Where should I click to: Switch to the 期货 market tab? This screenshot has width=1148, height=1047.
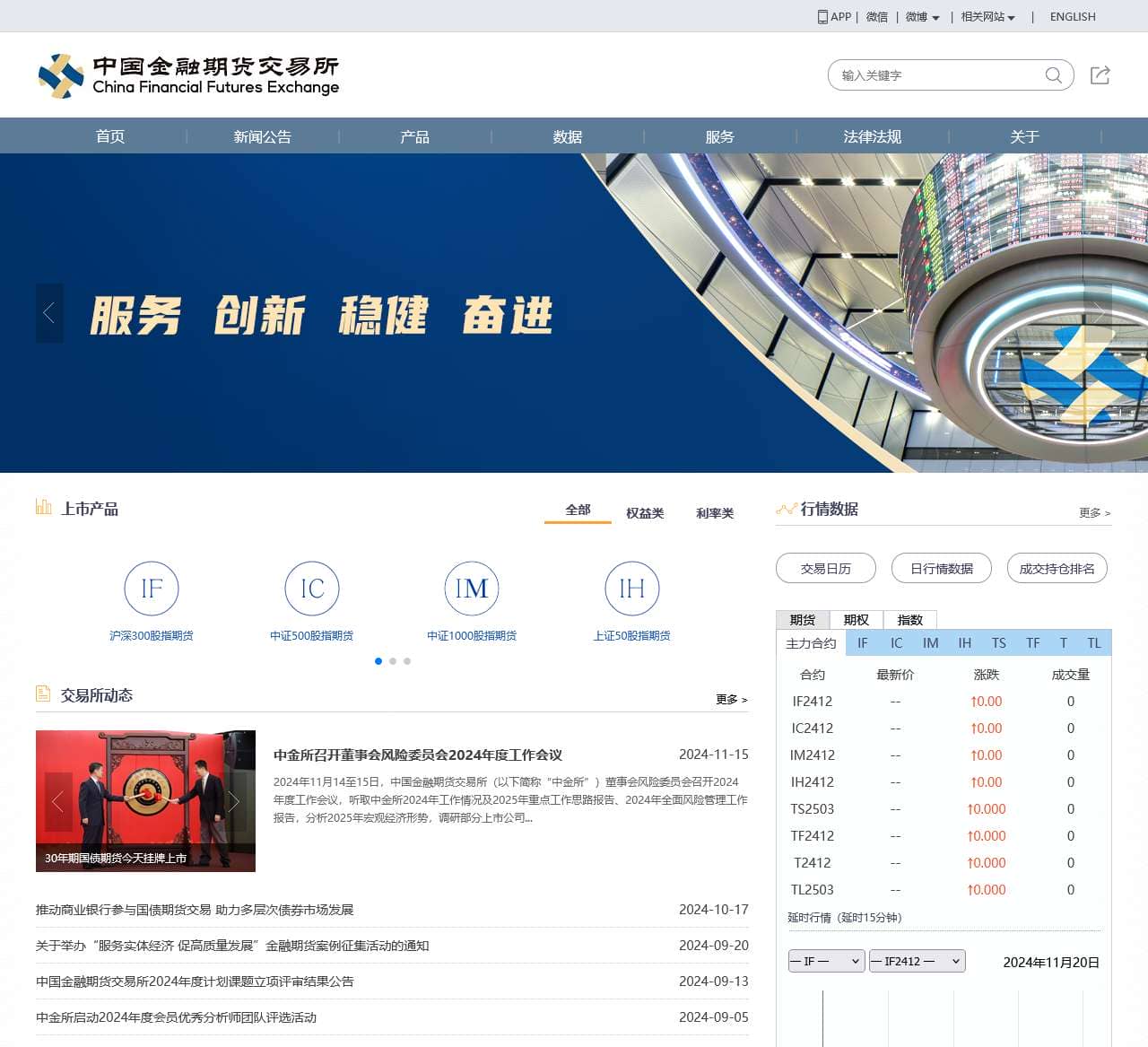pos(803,620)
